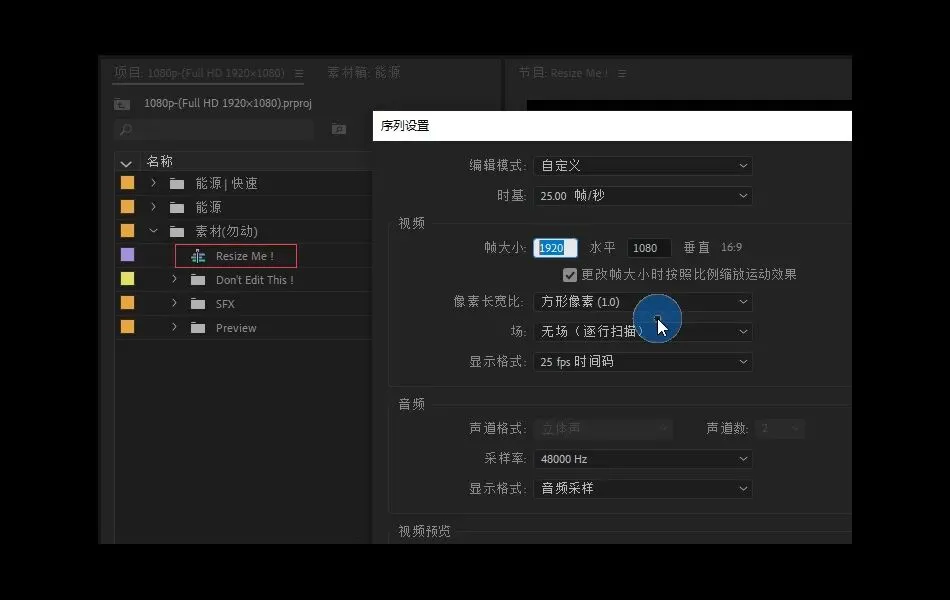Click the Resize Me ! sequence icon
Viewport: 950px width, 600px height.
click(x=198, y=256)
